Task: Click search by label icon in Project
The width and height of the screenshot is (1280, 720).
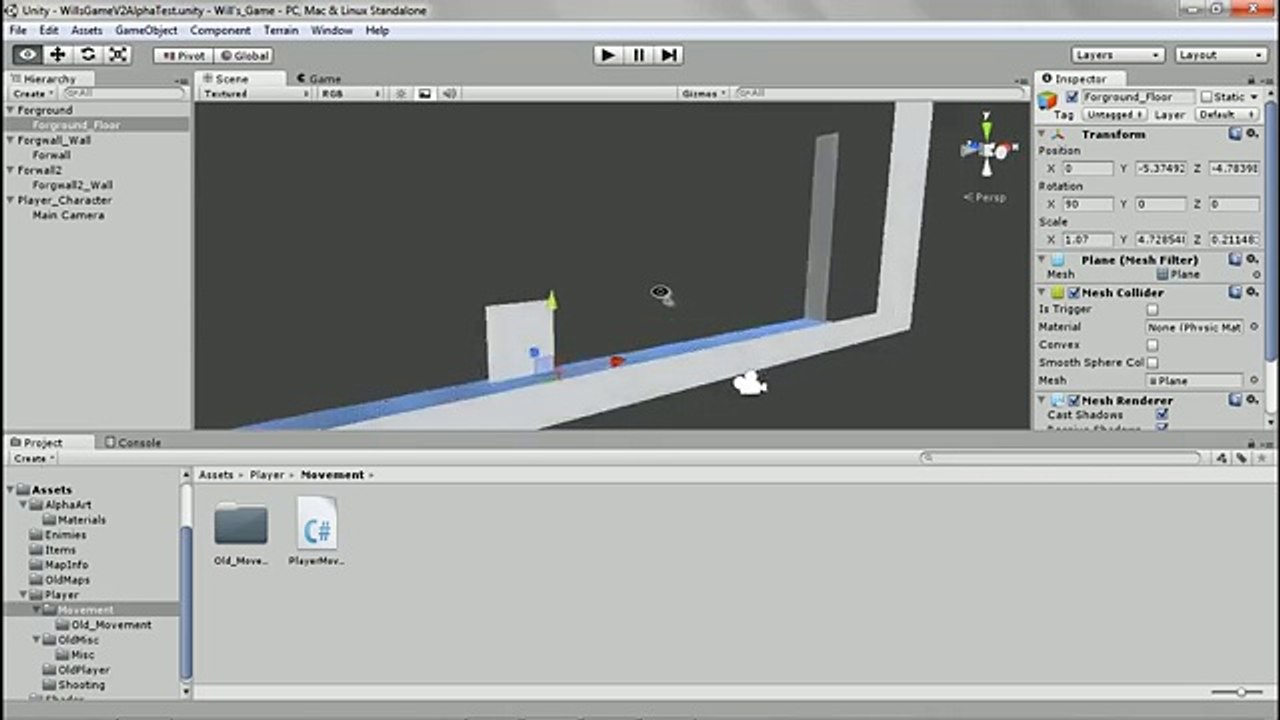Action: (1241, 458)
